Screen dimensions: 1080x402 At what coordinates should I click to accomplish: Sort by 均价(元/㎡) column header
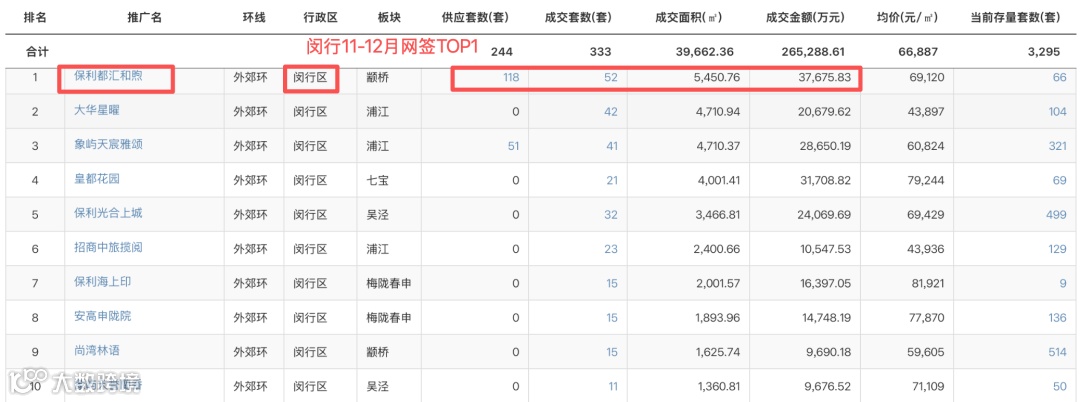pos(907,17)
